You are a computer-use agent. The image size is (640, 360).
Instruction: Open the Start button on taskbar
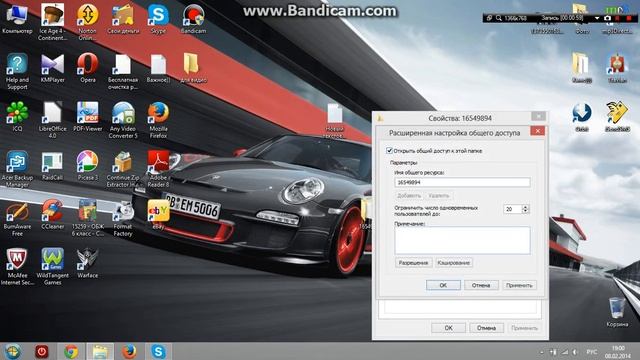(13, 351)
